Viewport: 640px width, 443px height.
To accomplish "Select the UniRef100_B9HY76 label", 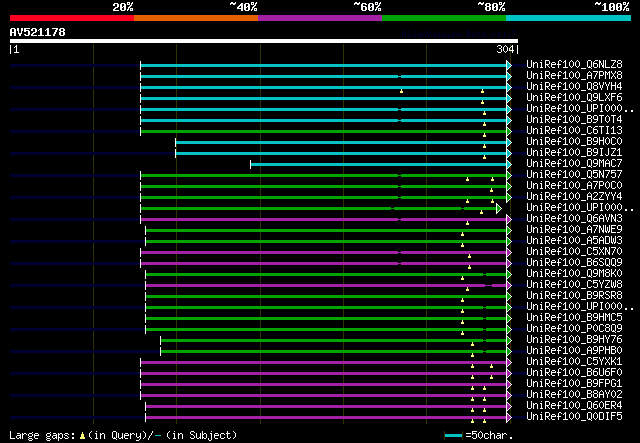I will click(x=574, y=340).
